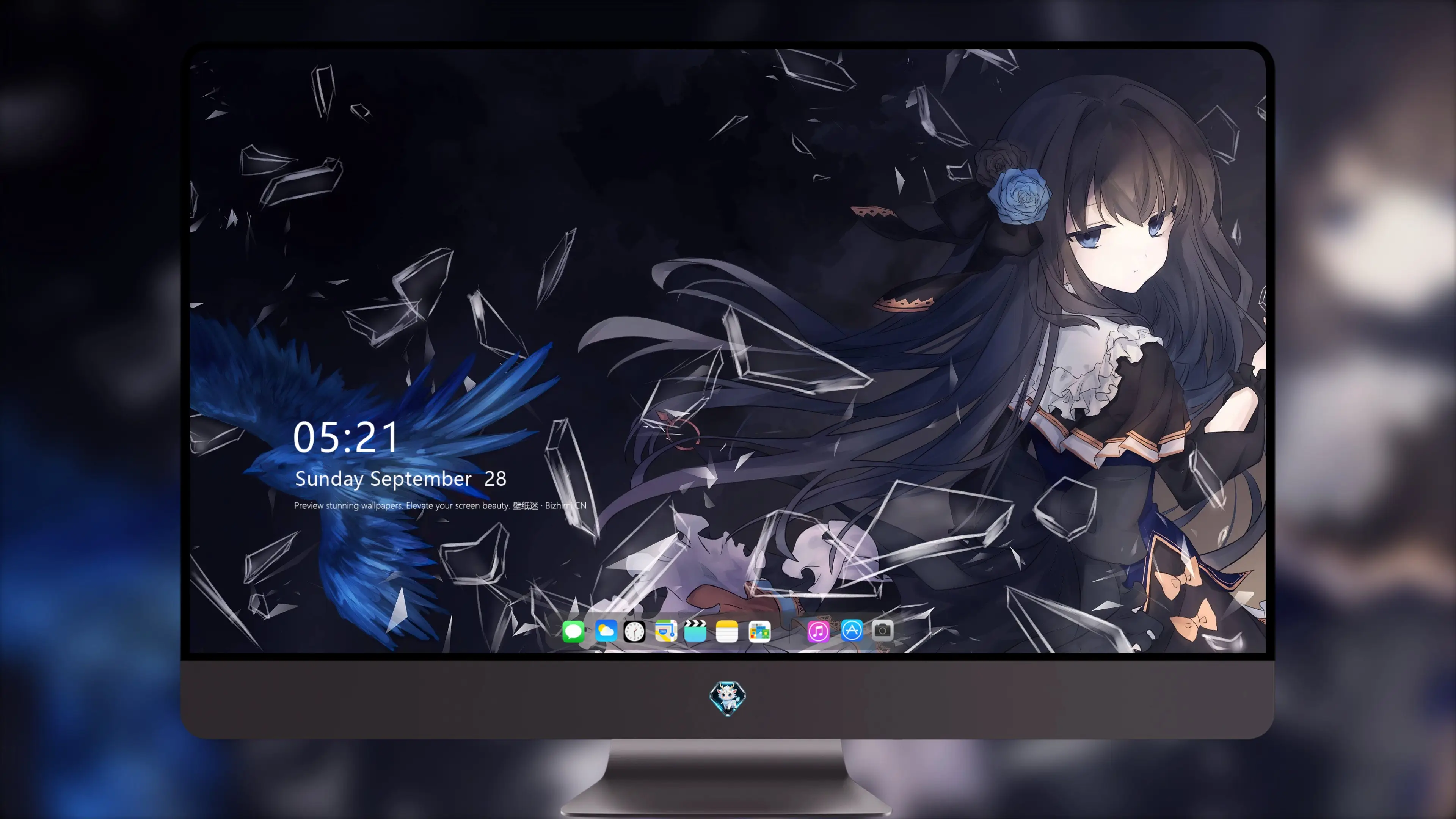Viewport: 1456px width, 819px height.
Task: Launch the Videos clapperboard app
Action: click(x=695, y=631)
